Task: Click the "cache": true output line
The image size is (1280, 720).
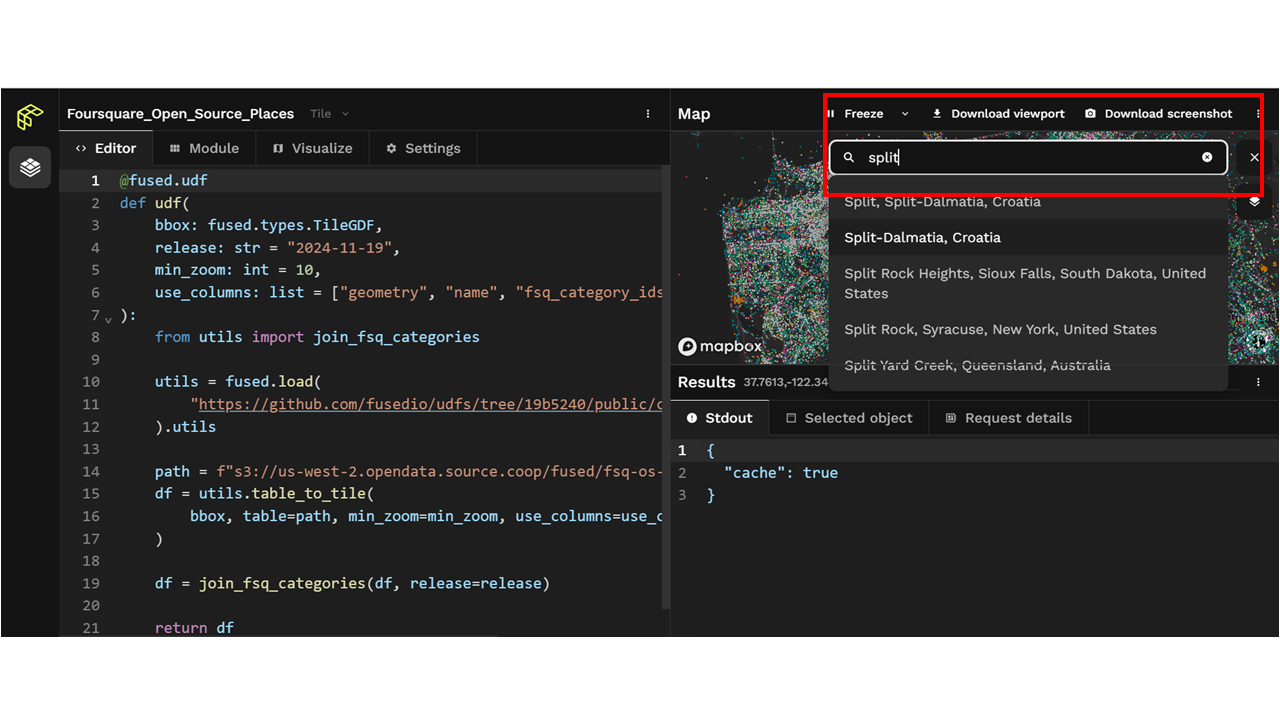Action: (x=781, y=473)
